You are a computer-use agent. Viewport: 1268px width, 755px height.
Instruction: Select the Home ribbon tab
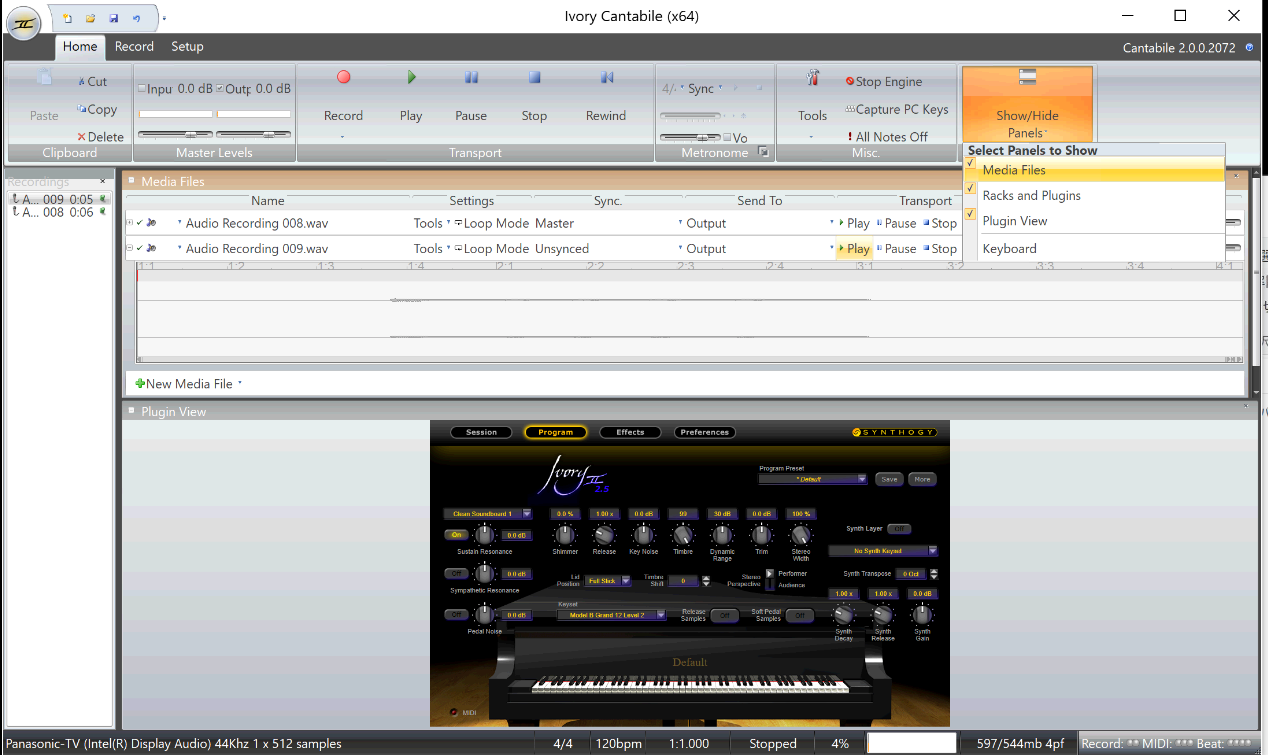80,47
